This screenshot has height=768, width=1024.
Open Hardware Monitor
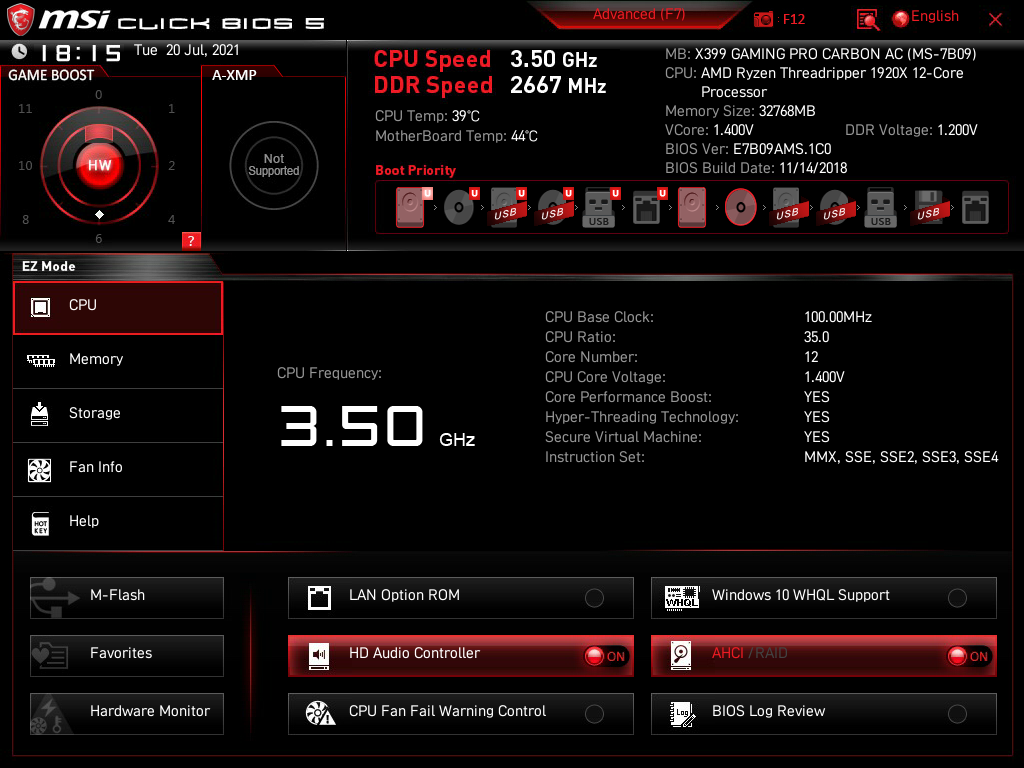pos(127,714)
